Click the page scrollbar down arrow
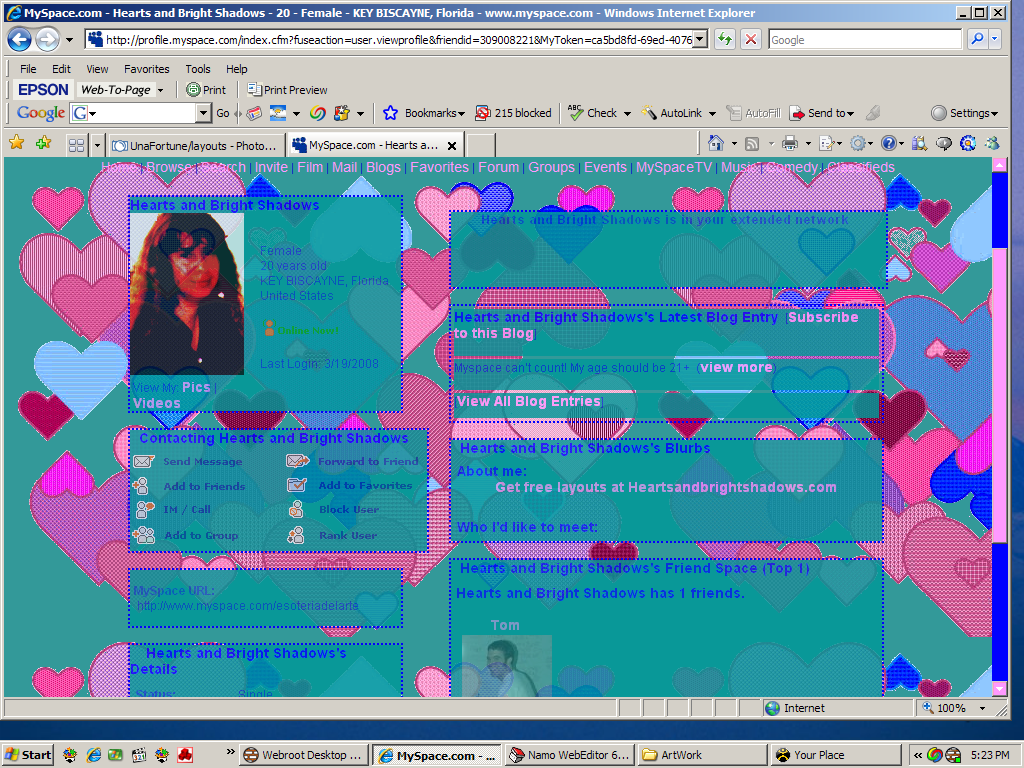This screenshot has height=768, width=1024. (x=999, y=688)
